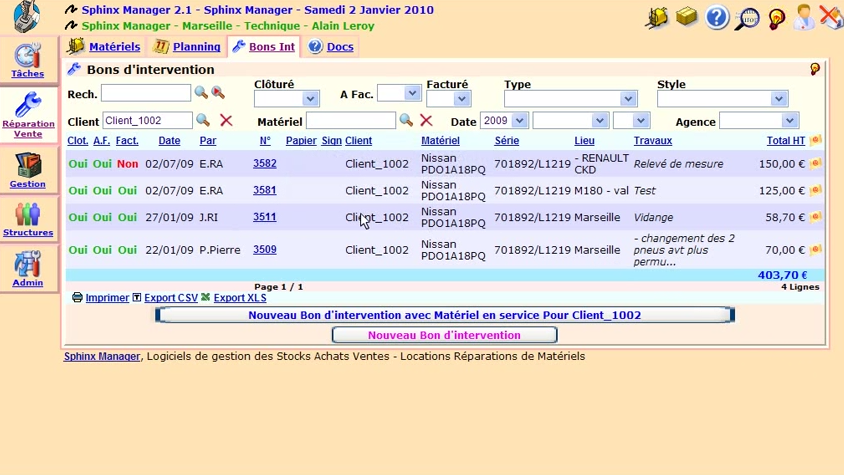This screenshot has width=844, height=475.
Task: Click the lightbulb tip icon in panel header
Action: (x=815, y=70)
